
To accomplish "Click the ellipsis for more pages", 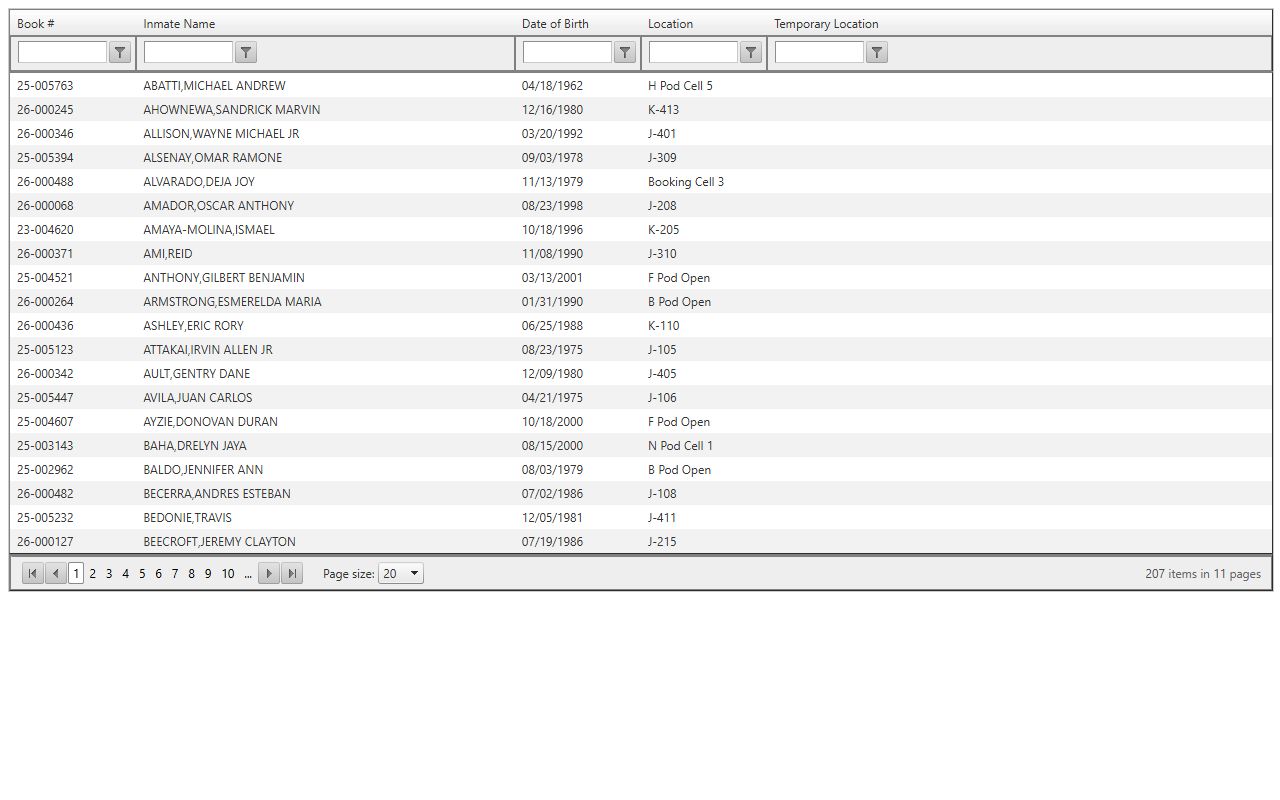I will [x=248, y=574].
